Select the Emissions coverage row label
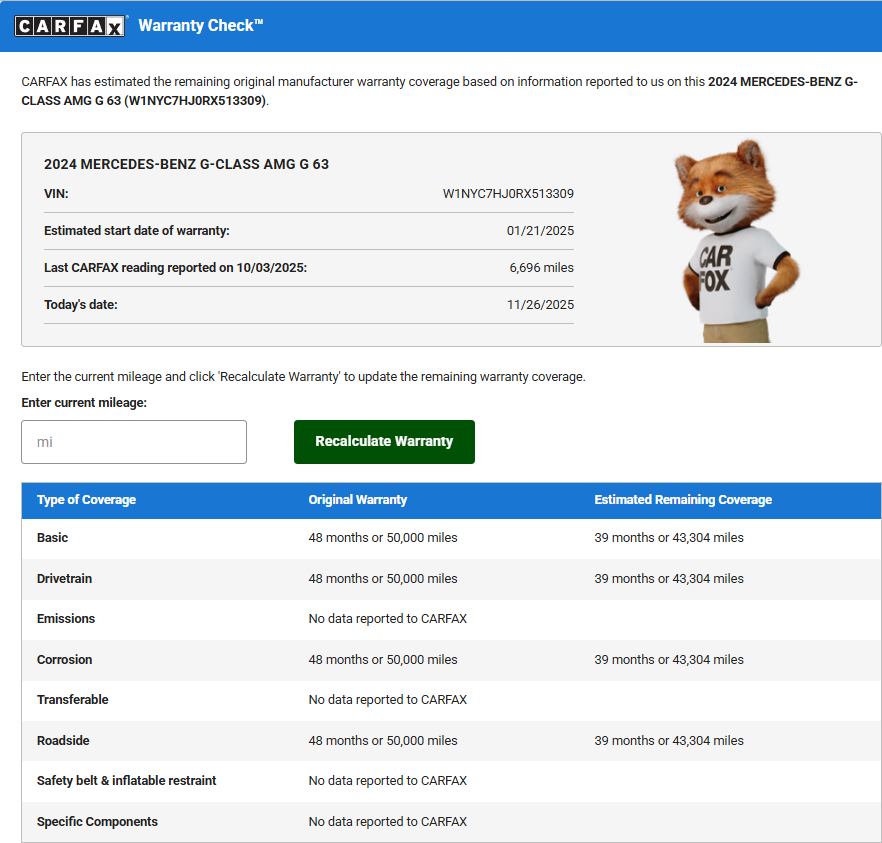Viewport: 882px width, 843px height. tap(66, 619)
